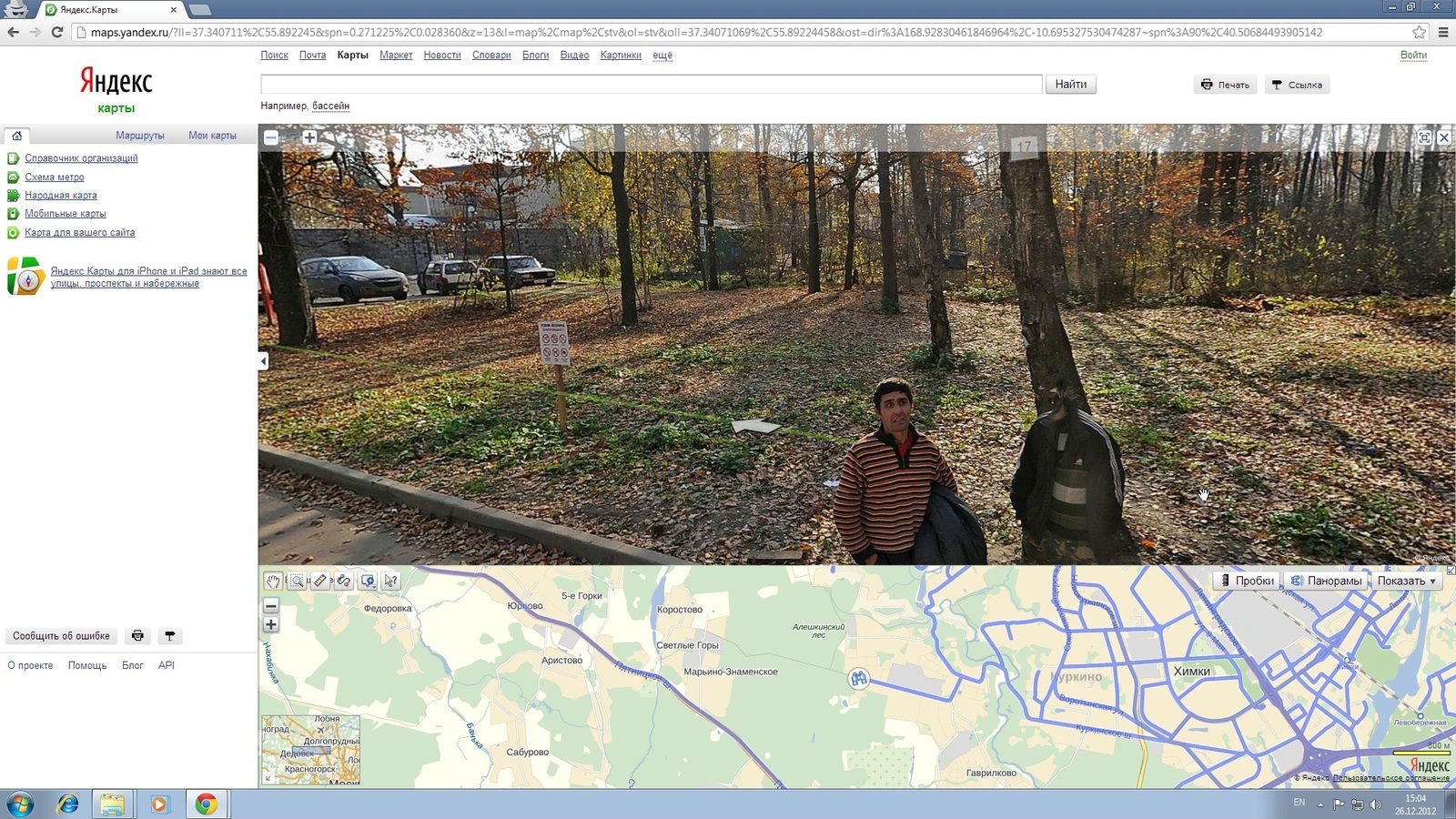Click the Яндекс карты logo
The height and width of the screenshot is (819, 1456).
tap(116, 89)
